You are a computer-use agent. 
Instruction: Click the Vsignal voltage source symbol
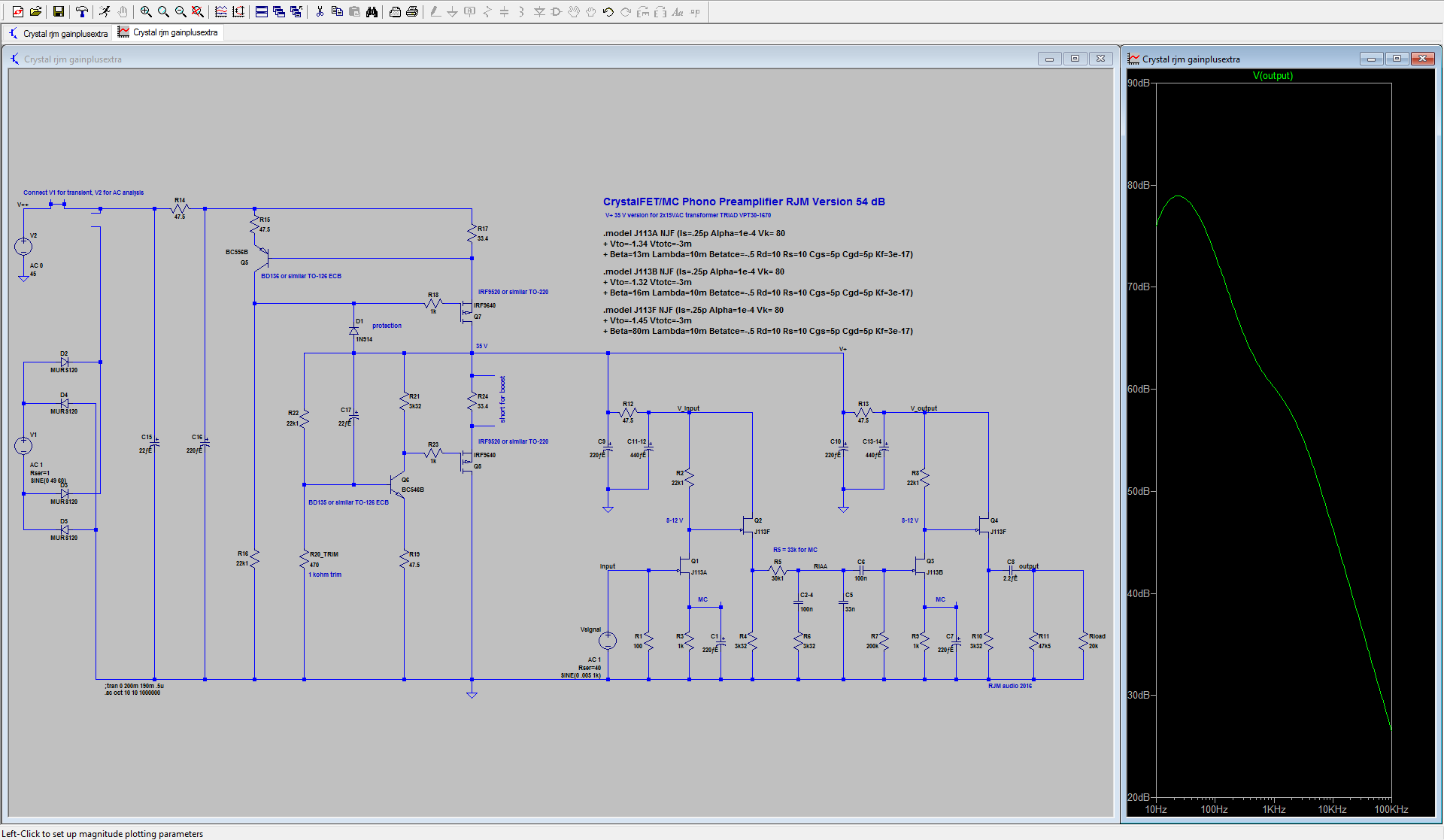(x=608, y=641)
